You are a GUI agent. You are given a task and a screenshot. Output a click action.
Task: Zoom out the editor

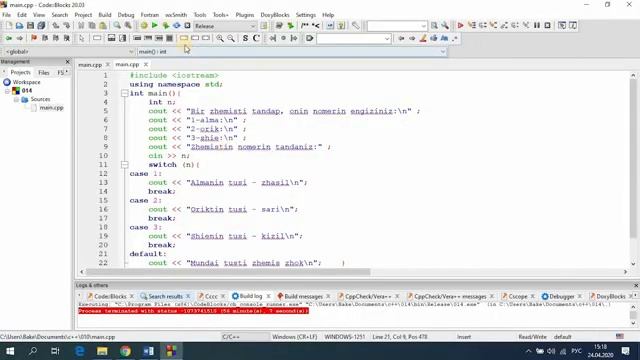(231, 38)
